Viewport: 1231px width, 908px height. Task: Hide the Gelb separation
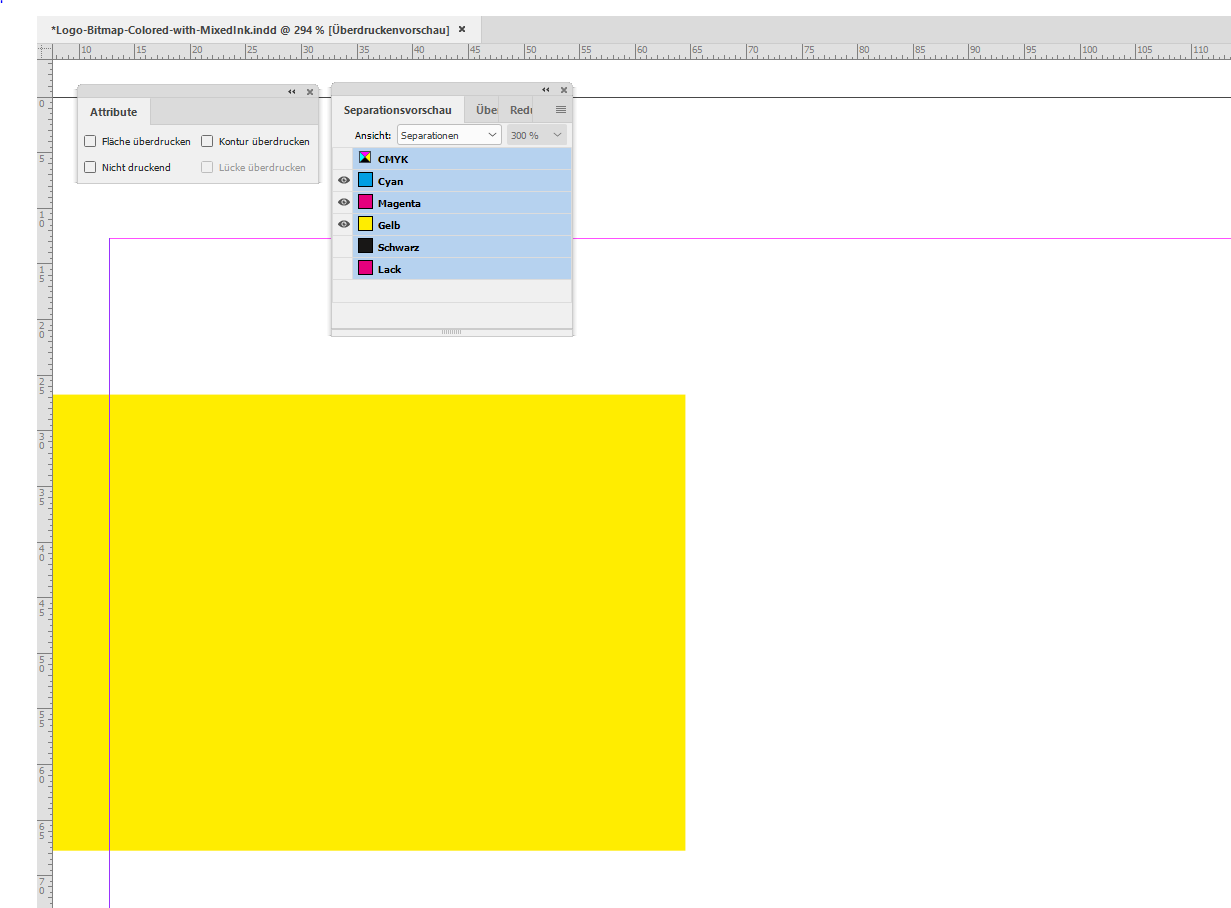[343, 225]
